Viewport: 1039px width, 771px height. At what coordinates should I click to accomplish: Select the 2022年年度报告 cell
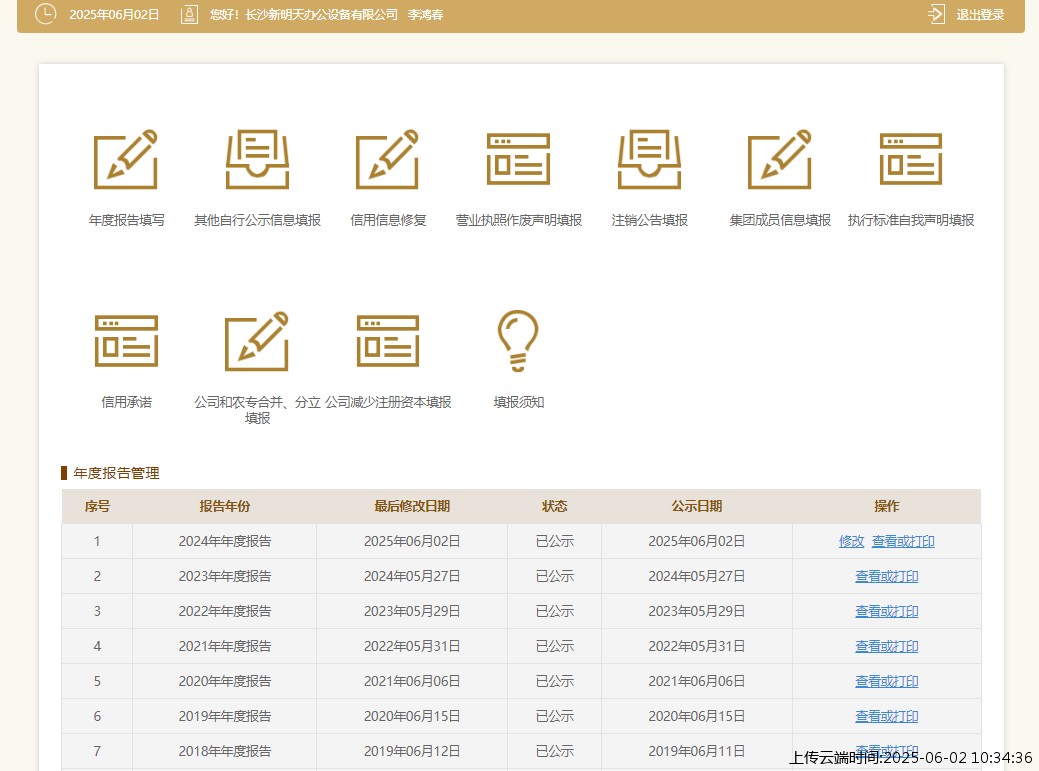pos(225,611)
